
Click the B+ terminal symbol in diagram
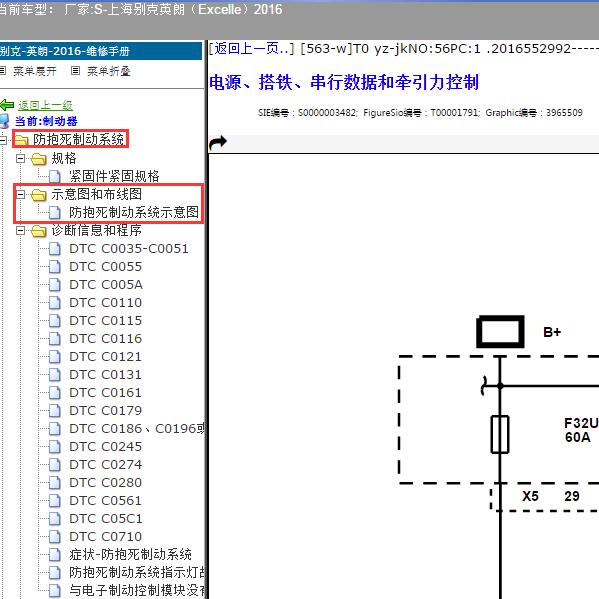(500, 332)
